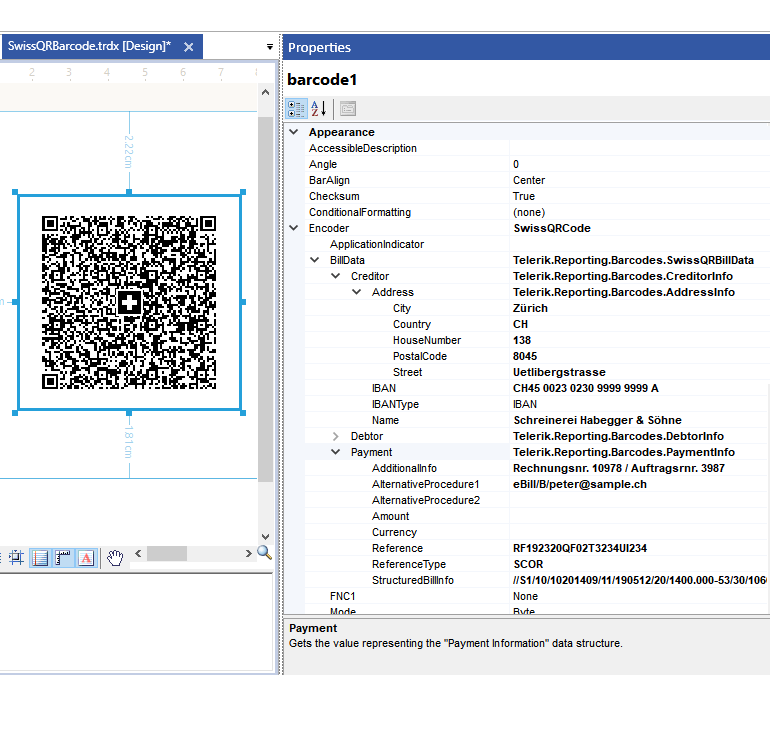Viewport: 770px width, 736px height.
Task: Toggle the red letter A watermark icon
Action: click(86, 558)
